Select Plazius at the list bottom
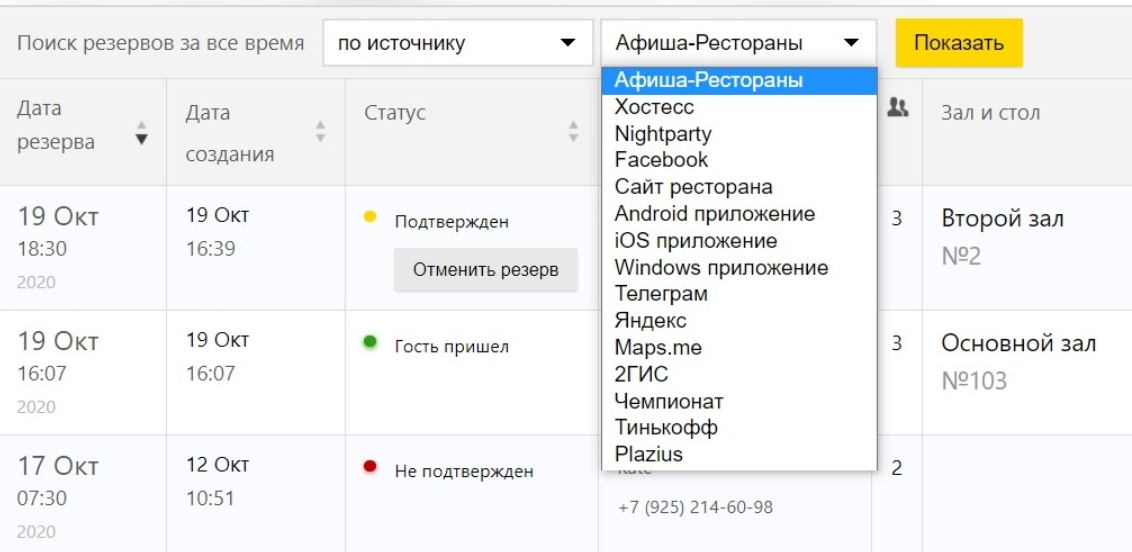1132x552 pixels. coord(649,454)
